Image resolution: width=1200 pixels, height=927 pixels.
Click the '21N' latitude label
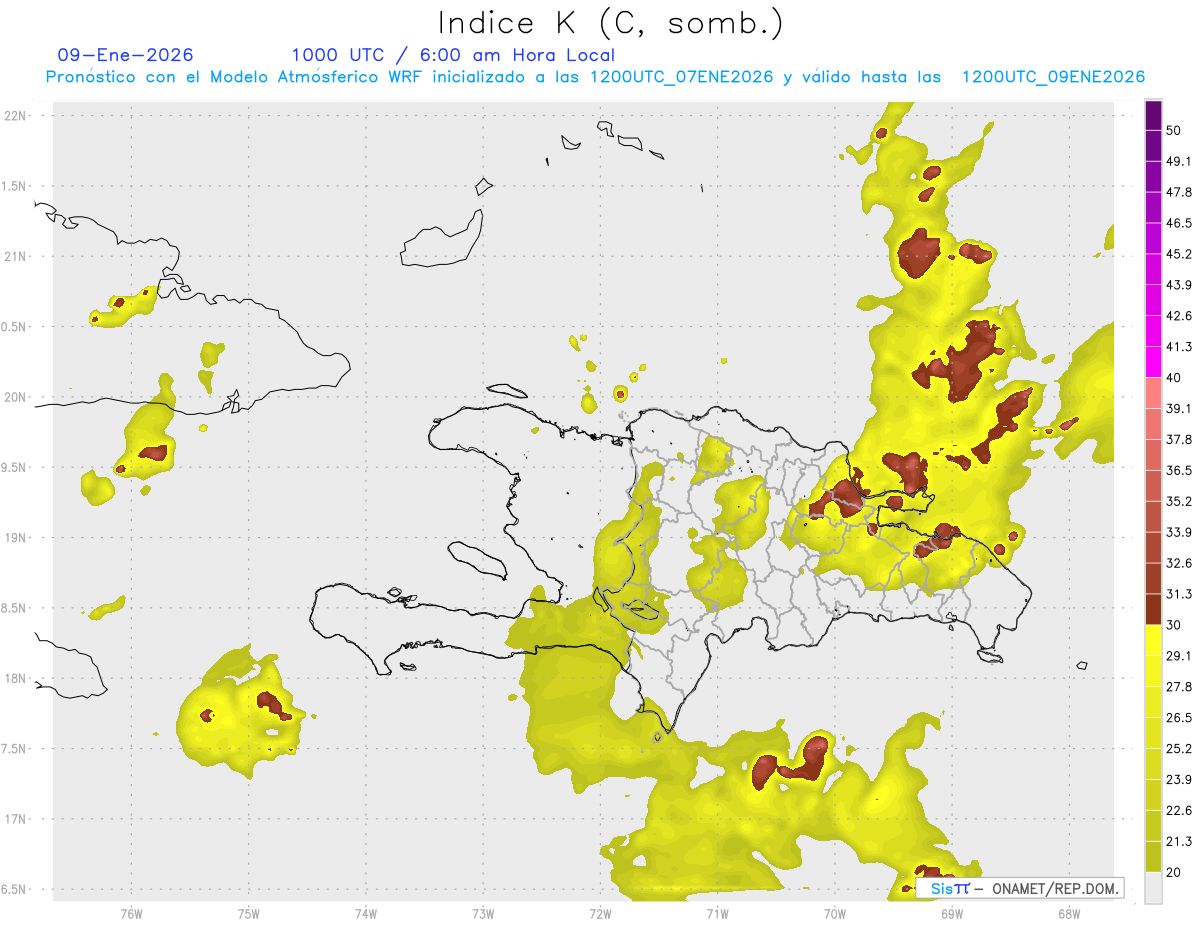pos(17,256)
